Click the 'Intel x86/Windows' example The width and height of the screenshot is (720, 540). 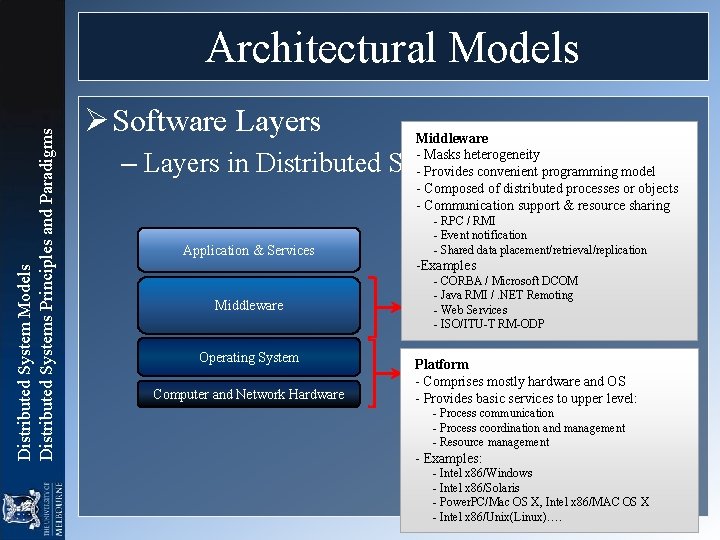pyautogui.click(x=482, y=473)
